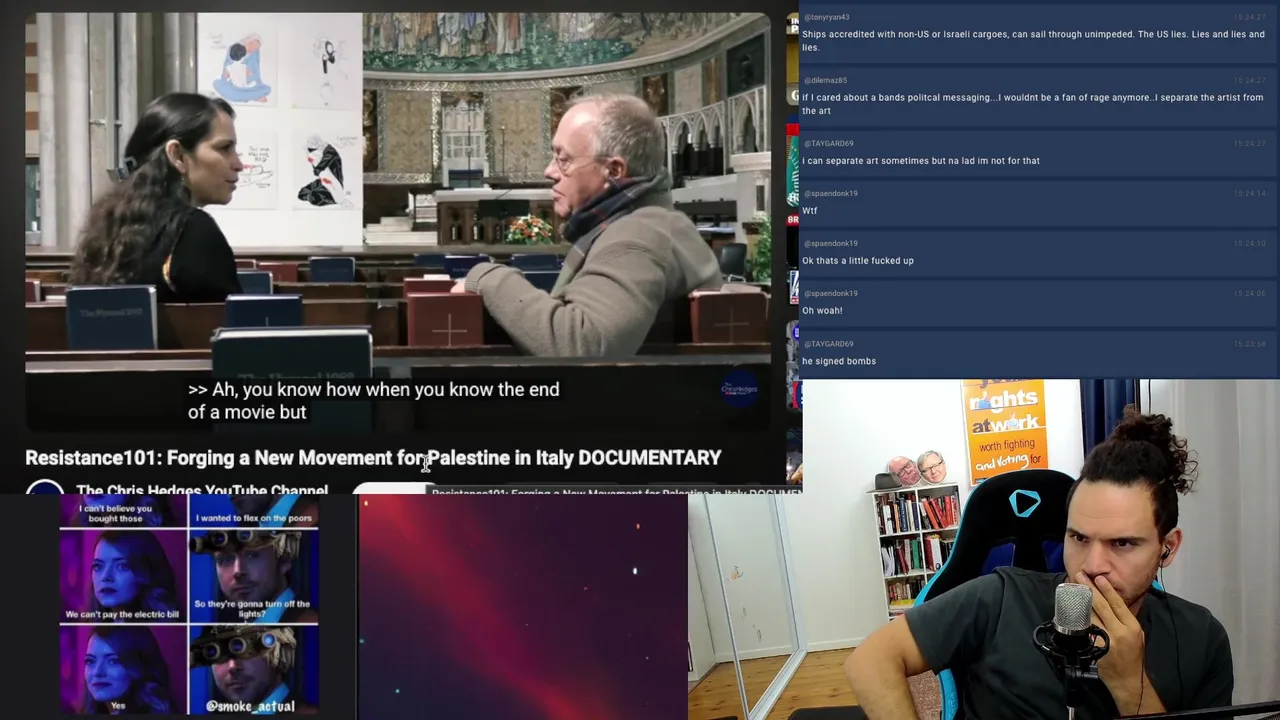Viewport: 1280px width, 720px height.
Task: Click the 'Oh woah!' chat message
Action: (x=822, y=310)
